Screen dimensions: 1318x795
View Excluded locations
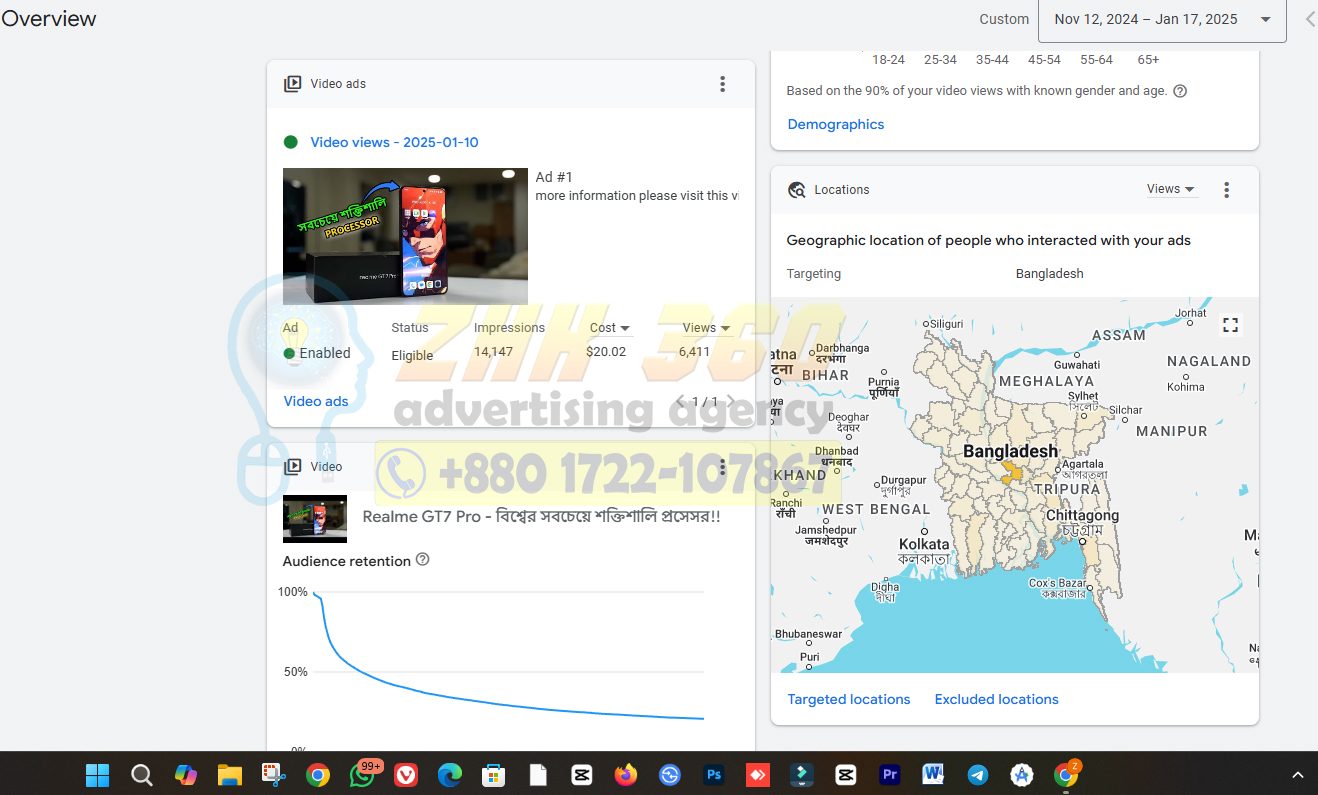click(996, 699)
